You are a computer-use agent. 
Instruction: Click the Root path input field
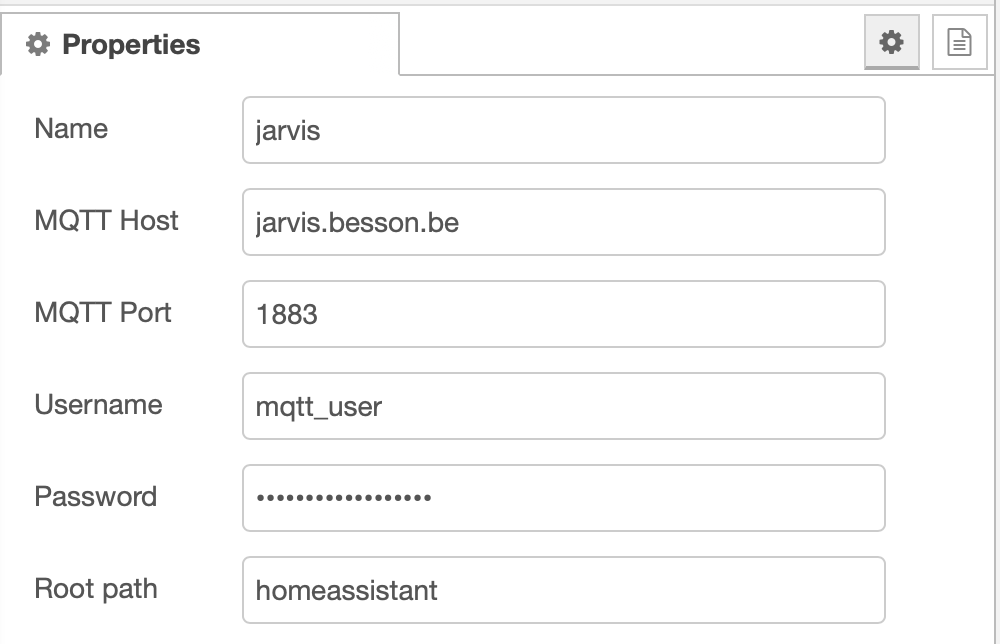(563, 590)
